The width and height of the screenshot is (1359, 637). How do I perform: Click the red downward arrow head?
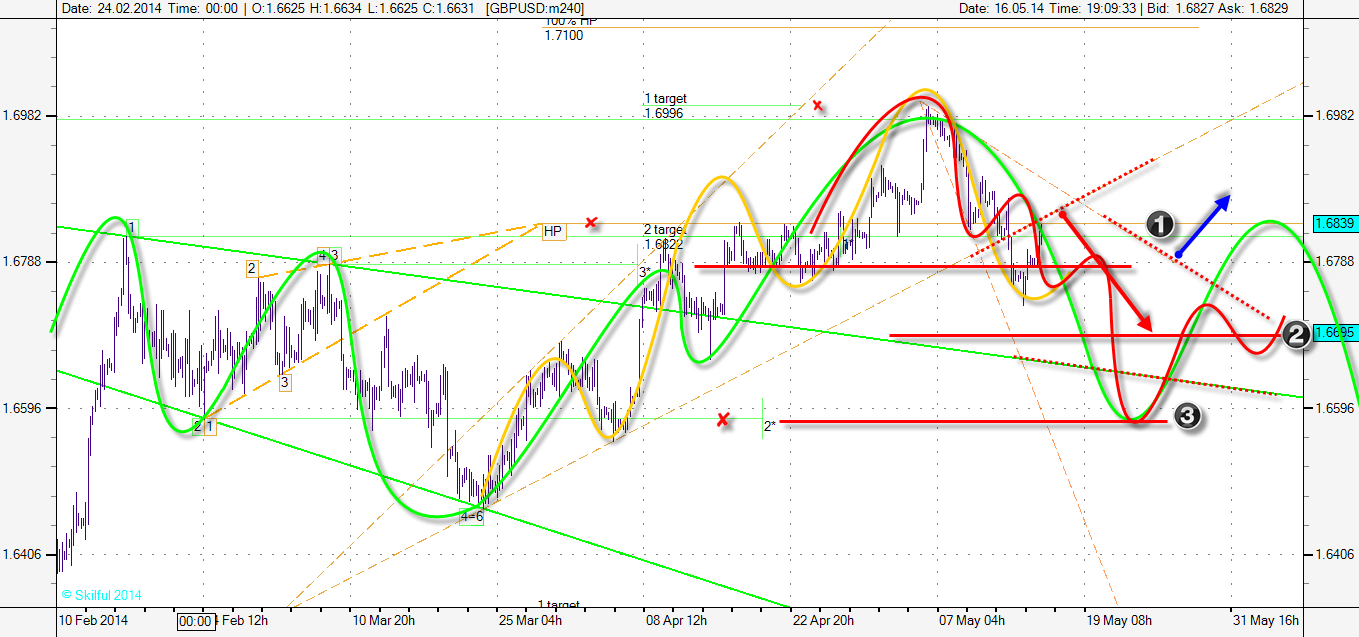point(1146,323)
